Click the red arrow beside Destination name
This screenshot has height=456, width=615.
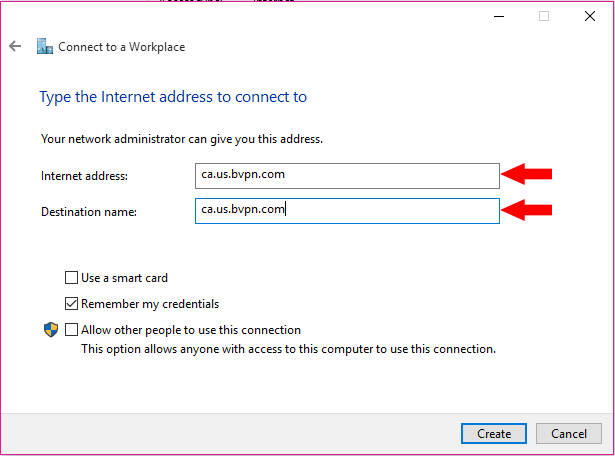pyautogui.click(x=526, y=210)
